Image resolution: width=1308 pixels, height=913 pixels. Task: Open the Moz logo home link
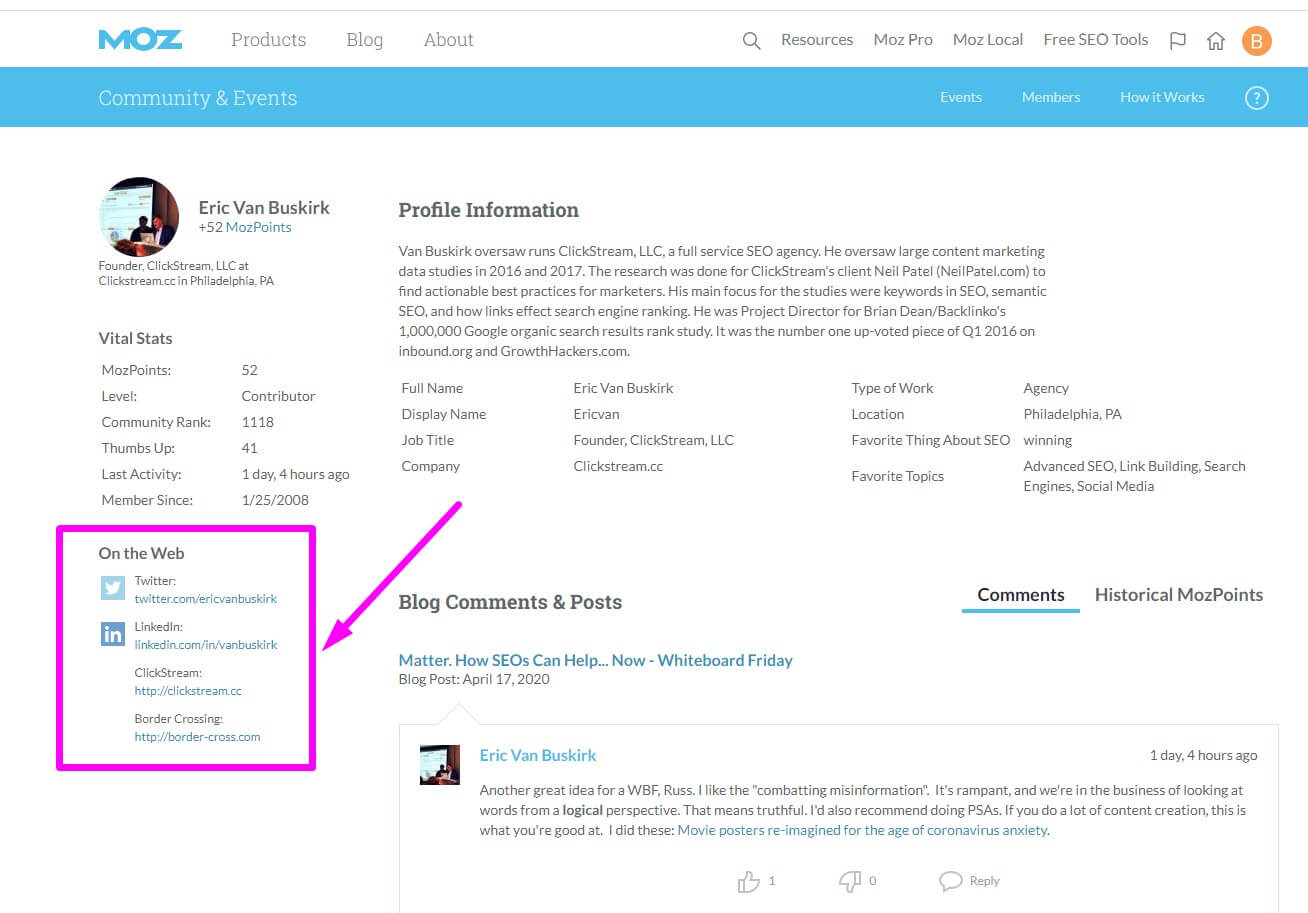pyautogui.click(x=140, y=40)
